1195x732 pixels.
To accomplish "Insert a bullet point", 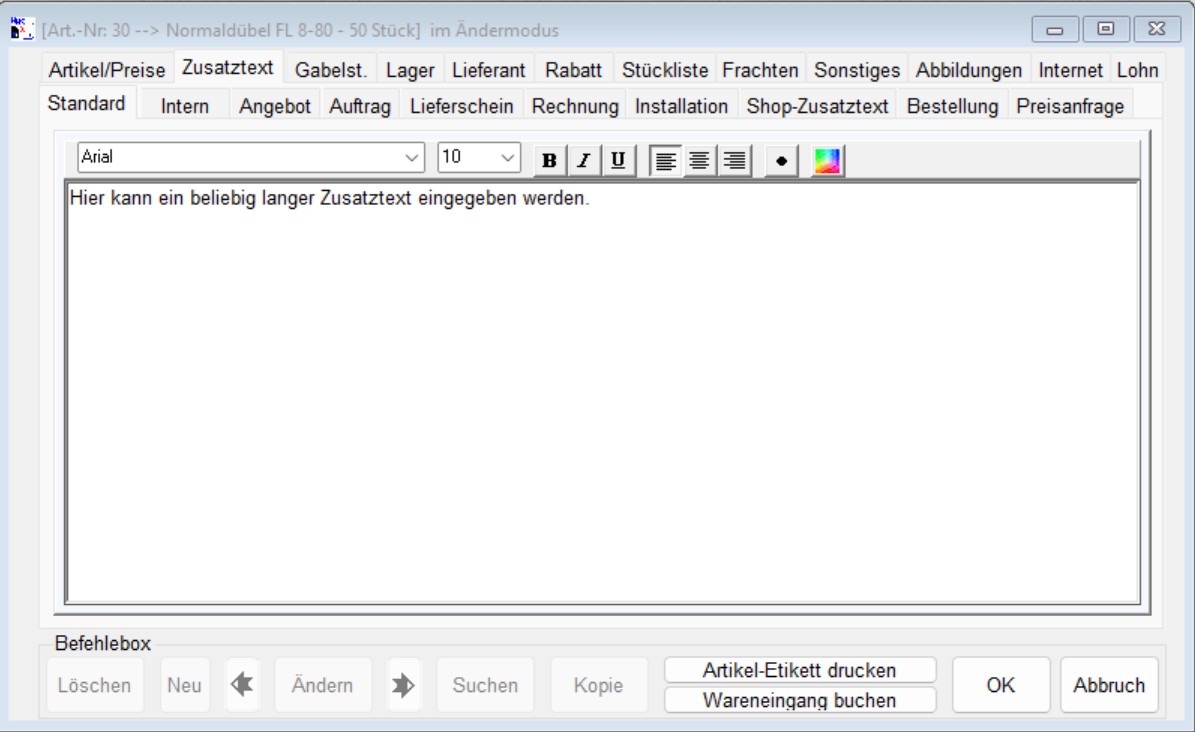I will pyautogui.click(x=781, y=160).
